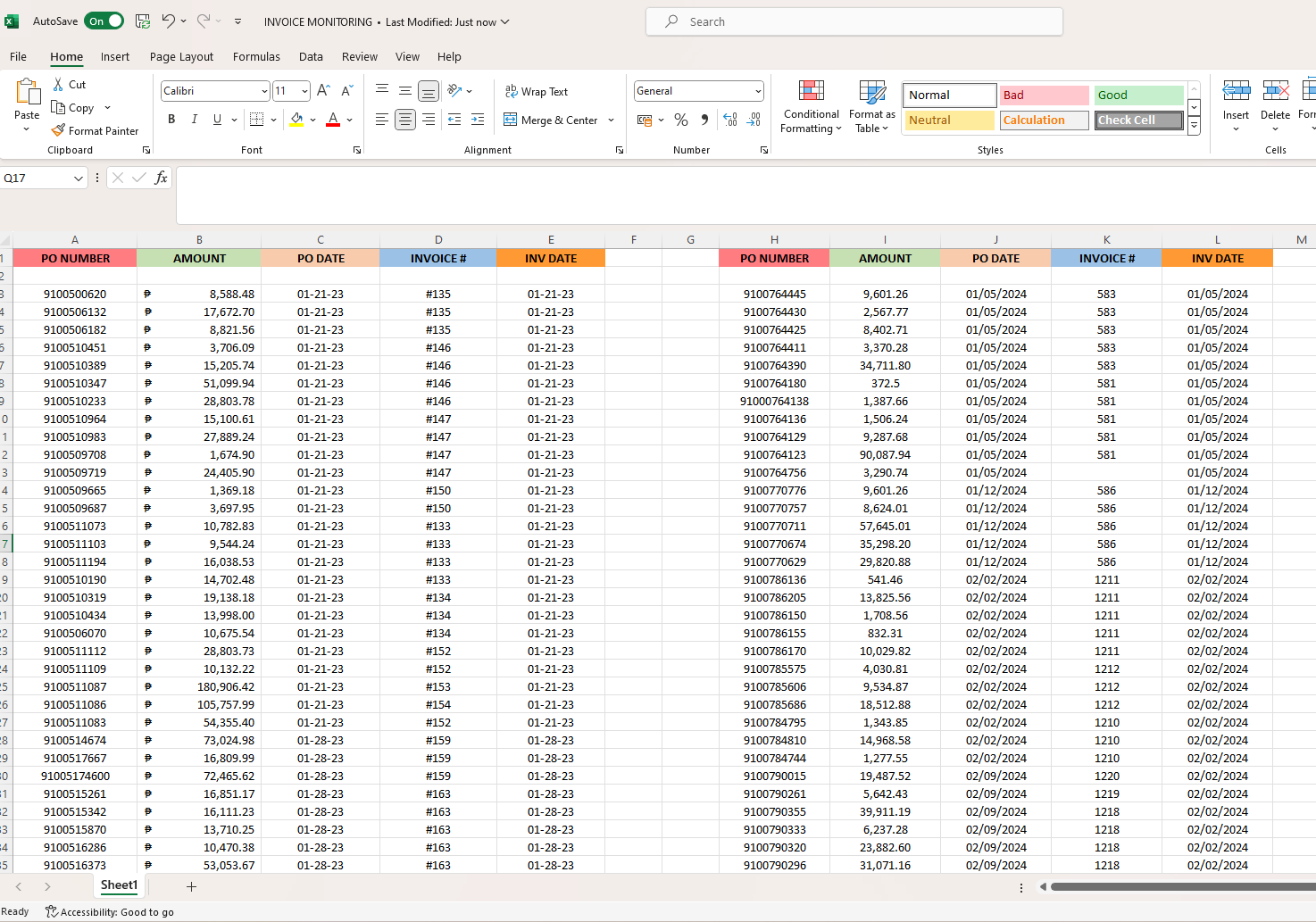Click the horizontal scrollbar thumb
The image size is (1316, 922).
(x=1183, y=886)
